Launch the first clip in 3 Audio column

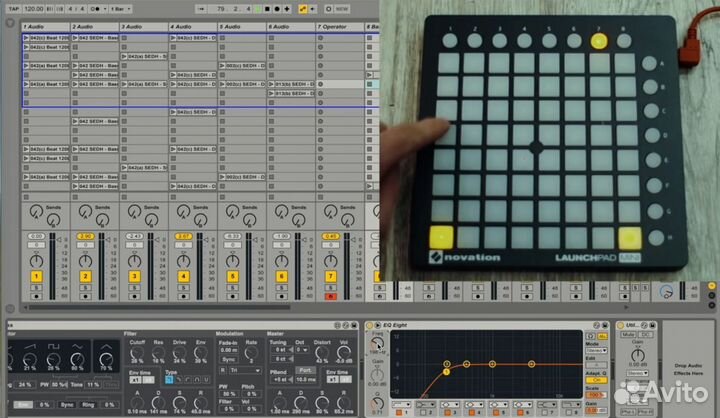pos(124,56)
